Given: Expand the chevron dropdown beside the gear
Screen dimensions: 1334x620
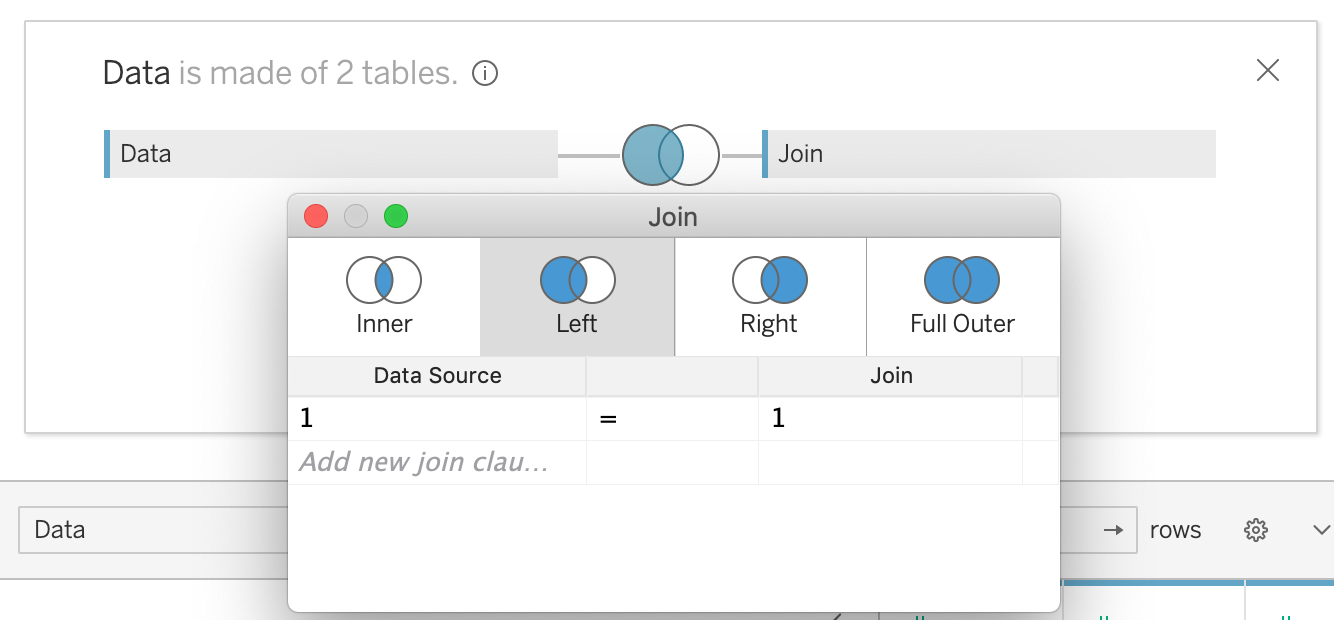Looking at the screenshot, I should tap(1320, 530).
